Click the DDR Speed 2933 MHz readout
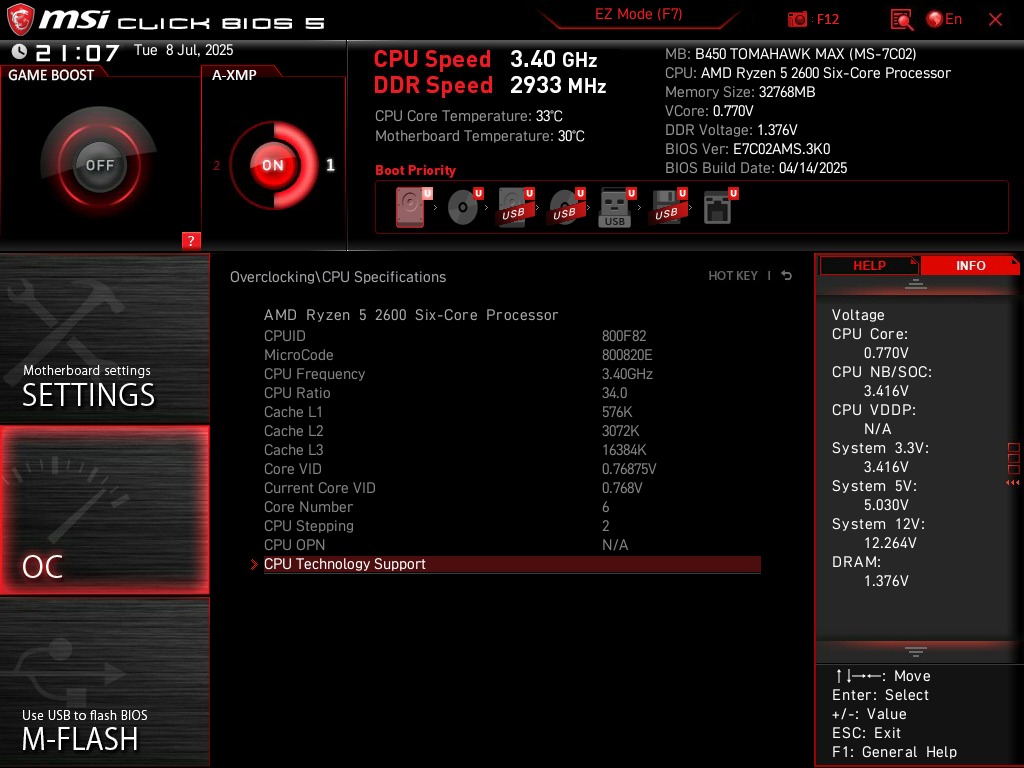 (x=490, y=86)
